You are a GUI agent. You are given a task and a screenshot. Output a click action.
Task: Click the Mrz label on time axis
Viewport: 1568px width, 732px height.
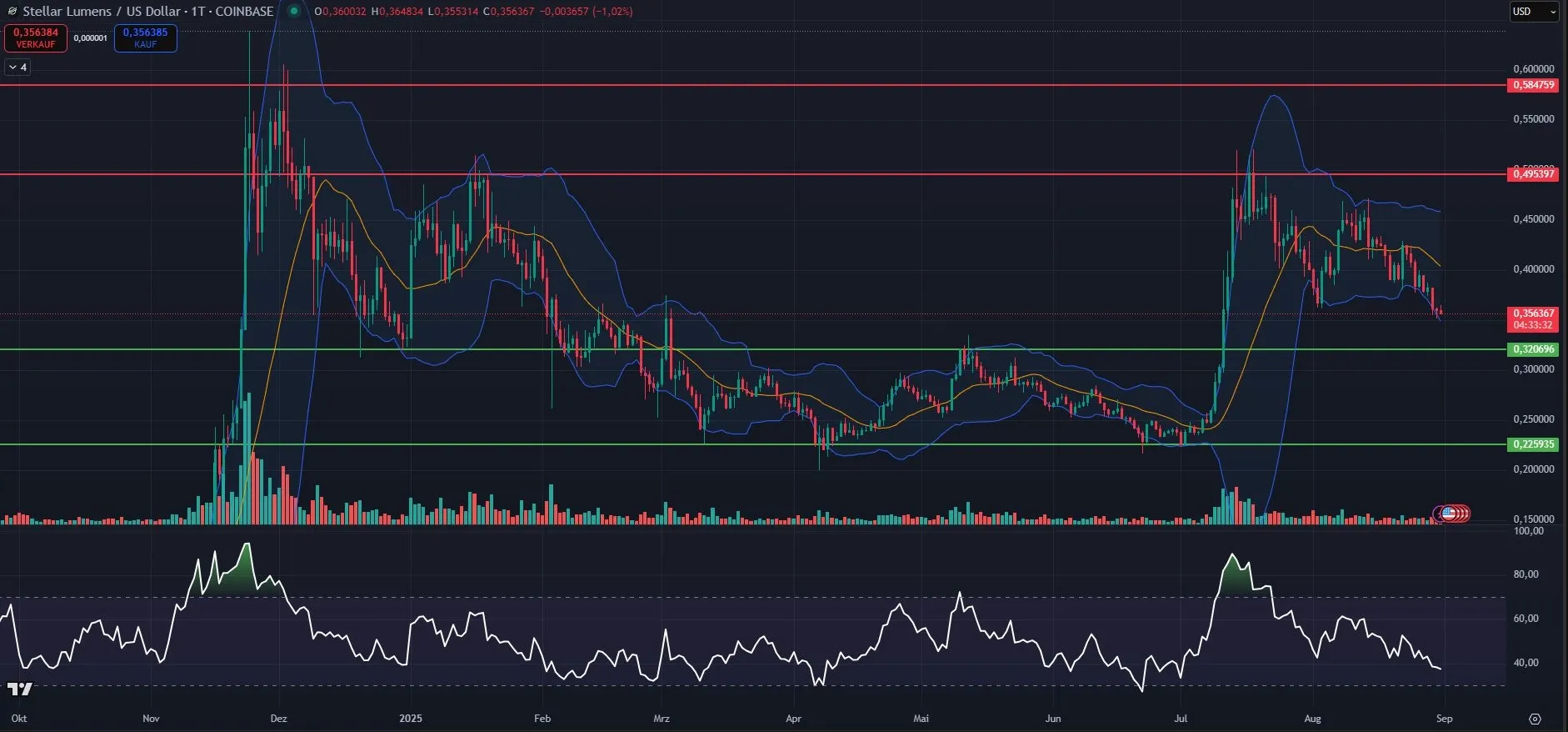click(662, 719)
